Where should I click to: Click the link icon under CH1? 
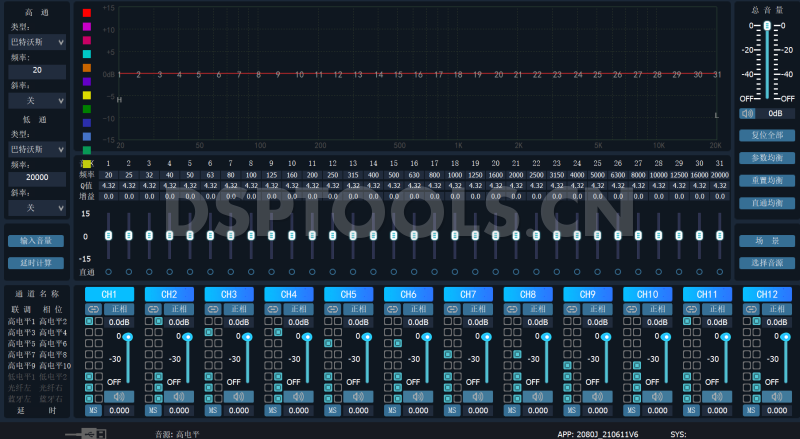click(93, 309)
